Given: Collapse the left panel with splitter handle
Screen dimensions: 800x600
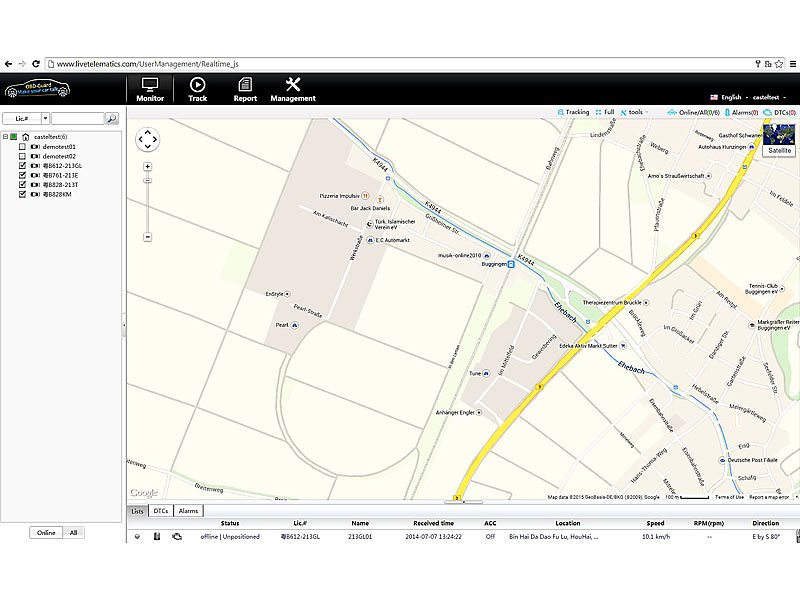Looking at the screenshot, I should coord(124,324).
